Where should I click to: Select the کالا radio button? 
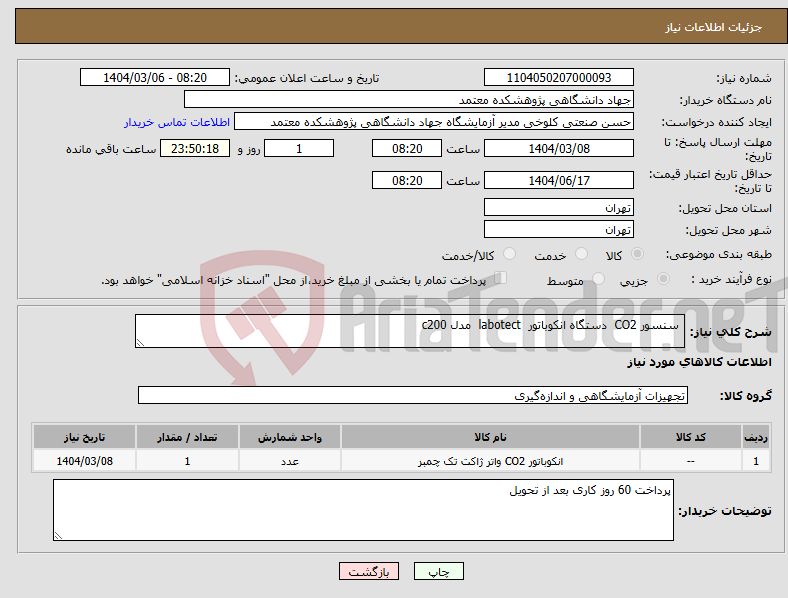(x=637, y=254)
